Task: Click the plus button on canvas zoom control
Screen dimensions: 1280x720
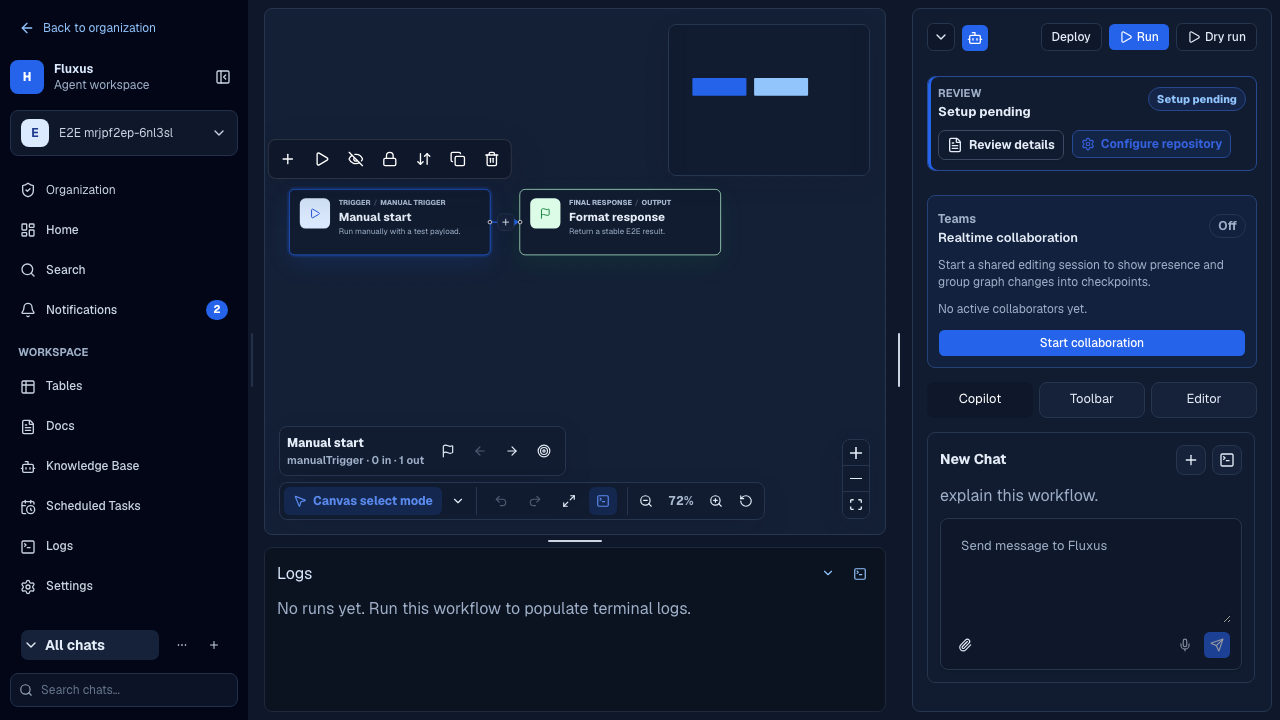Action: coord(856,453)
